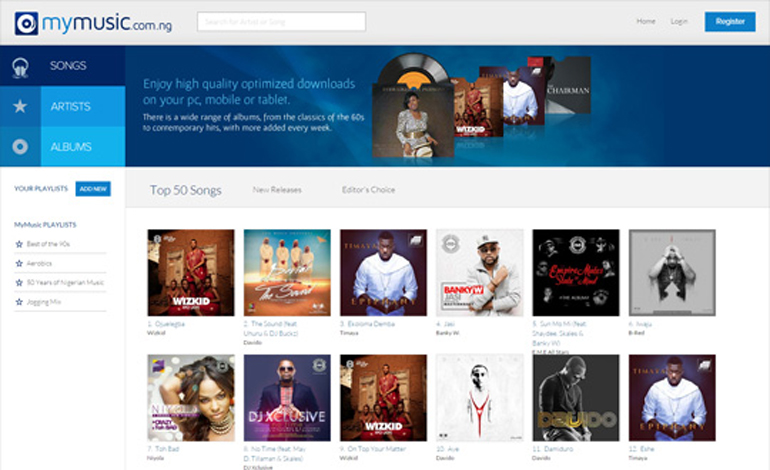
Task: Click the Banky W artist name under Jasi
Action: coord(447,333)
